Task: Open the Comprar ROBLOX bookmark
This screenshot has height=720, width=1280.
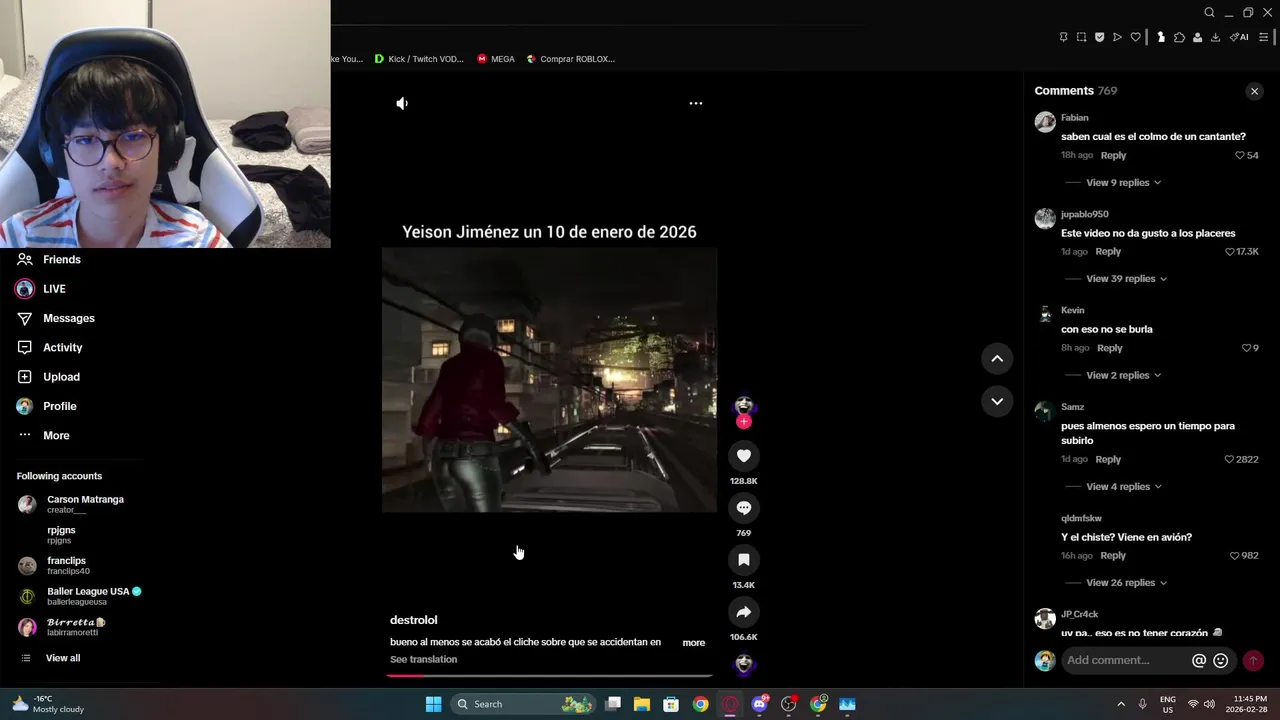Action: [x=571, y=59]
